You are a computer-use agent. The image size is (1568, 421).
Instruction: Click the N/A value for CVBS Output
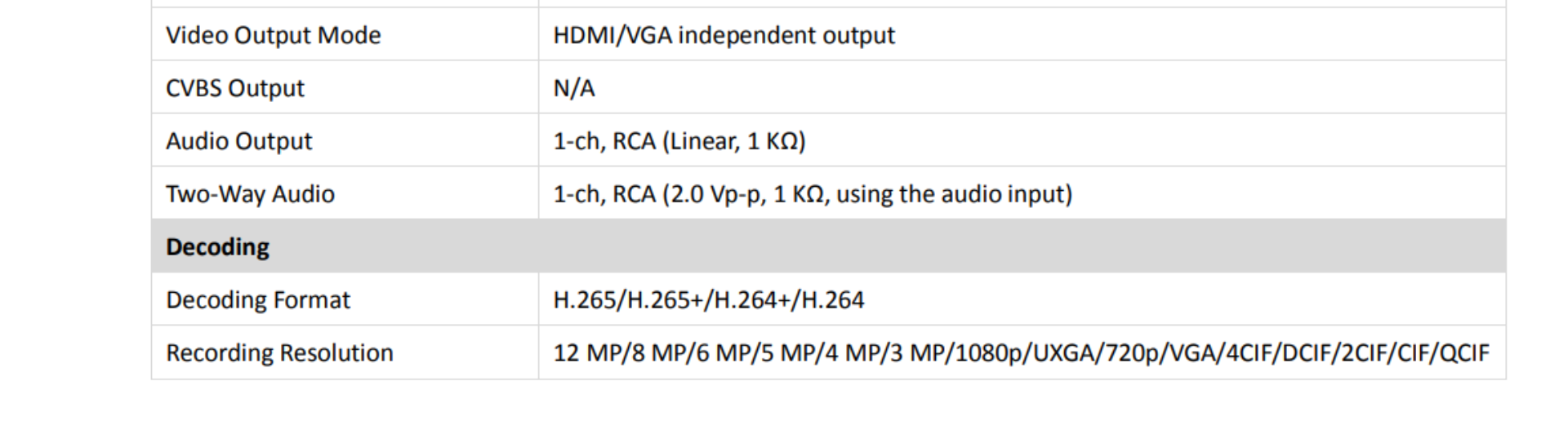(574, 88)
